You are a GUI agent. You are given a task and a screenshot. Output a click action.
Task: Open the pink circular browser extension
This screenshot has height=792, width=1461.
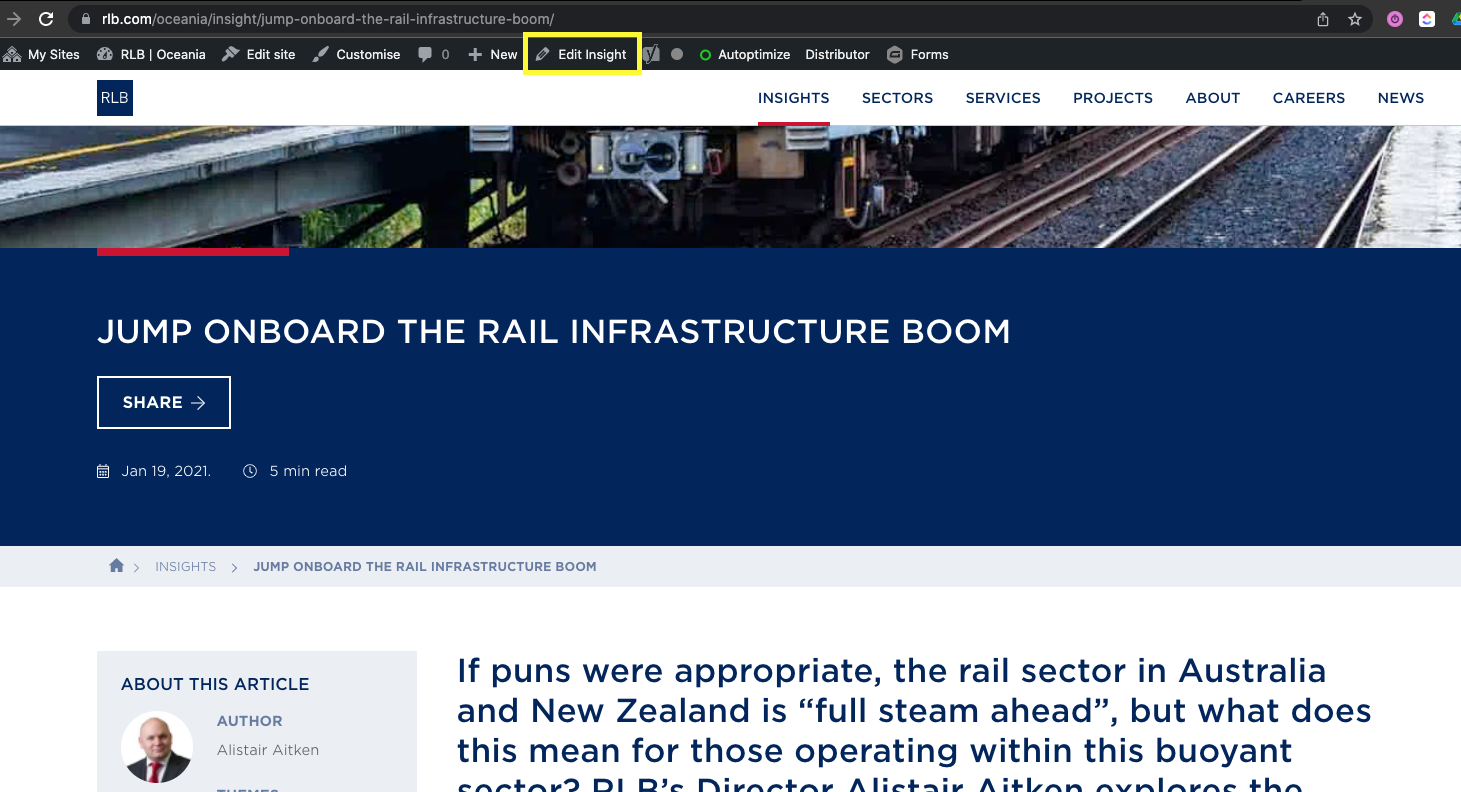(1395, 19)
